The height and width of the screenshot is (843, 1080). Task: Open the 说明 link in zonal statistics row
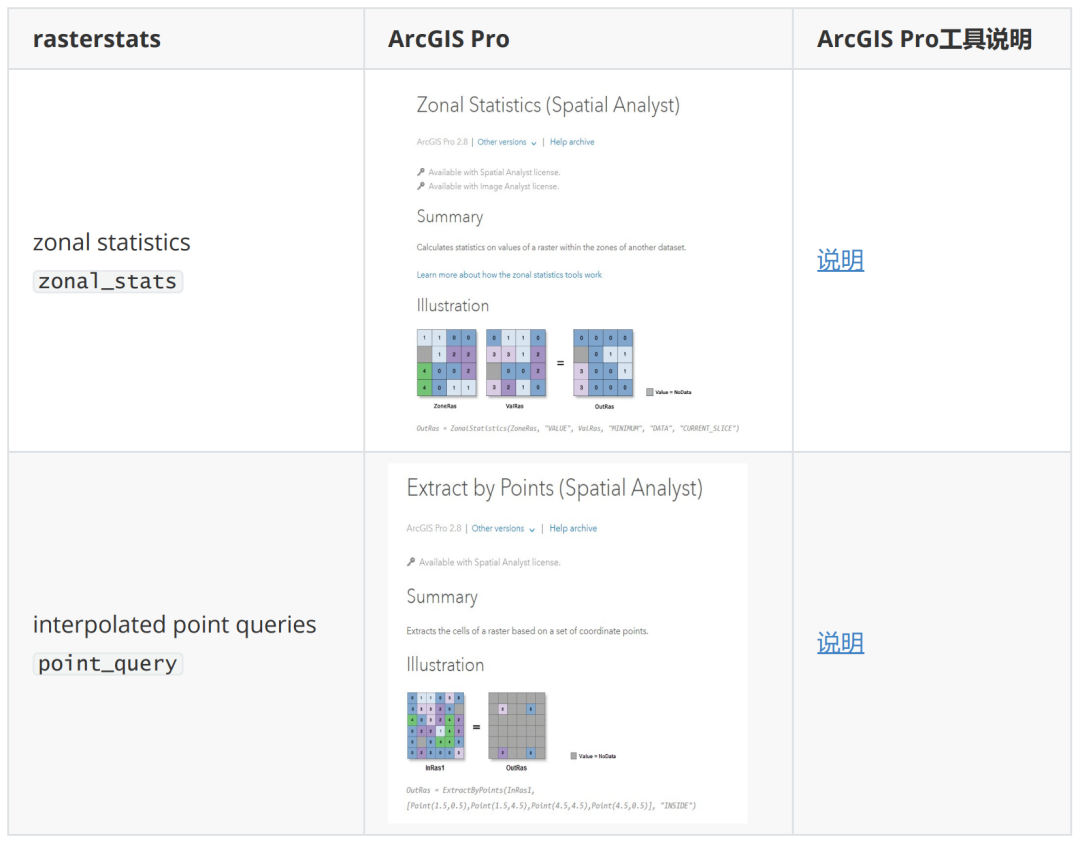[840, 261]
